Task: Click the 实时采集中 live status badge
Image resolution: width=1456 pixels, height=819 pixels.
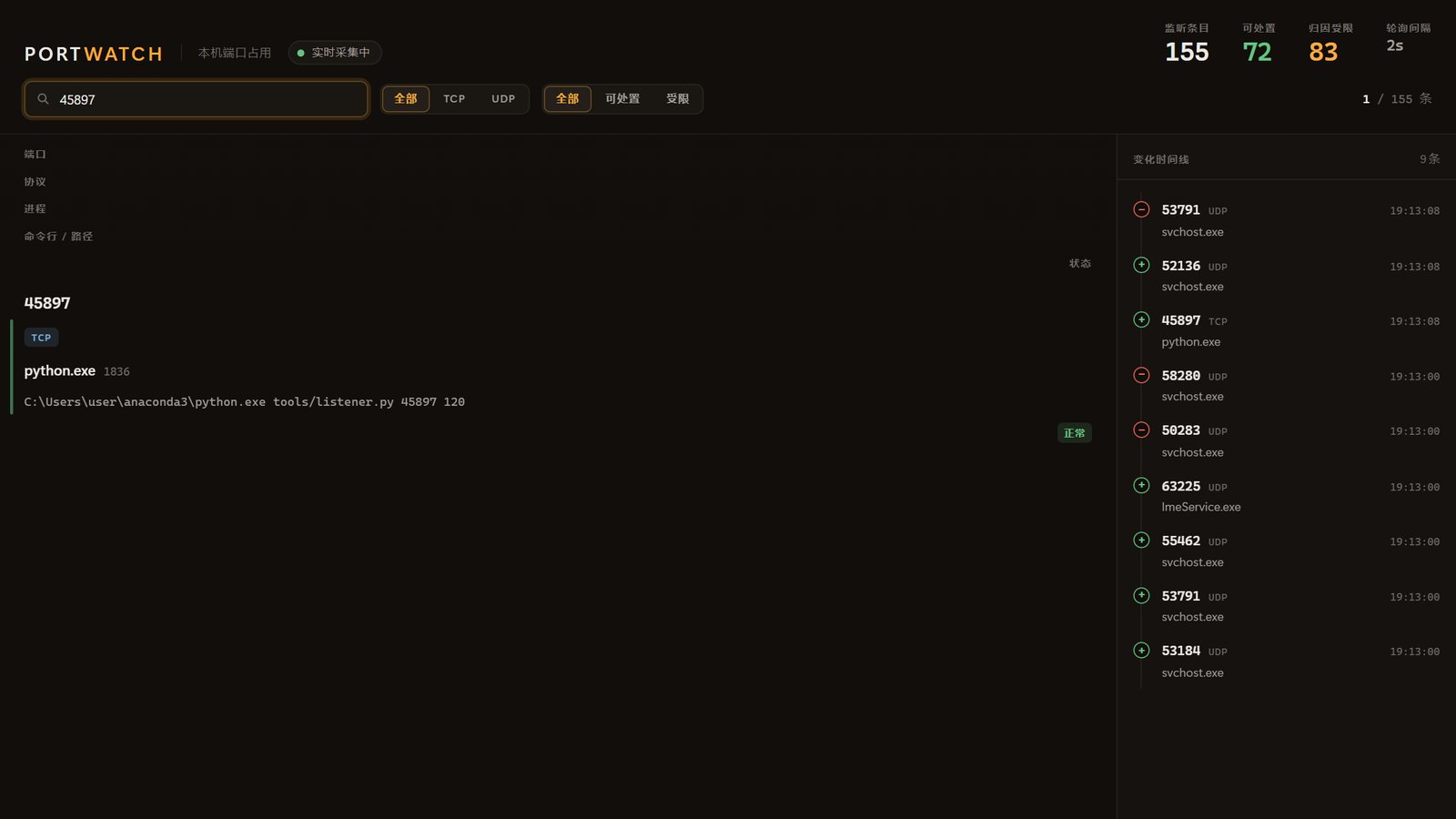Action: point(334,53)
